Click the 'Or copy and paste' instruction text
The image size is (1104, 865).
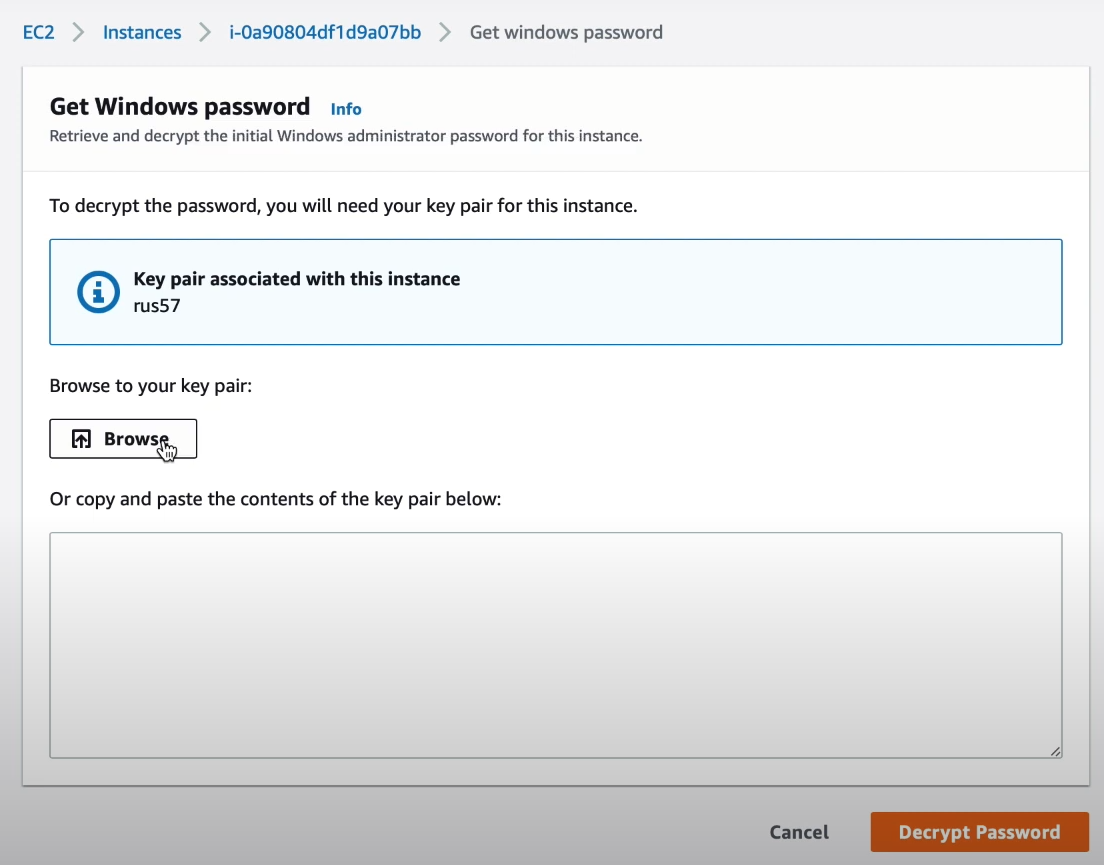275,498
